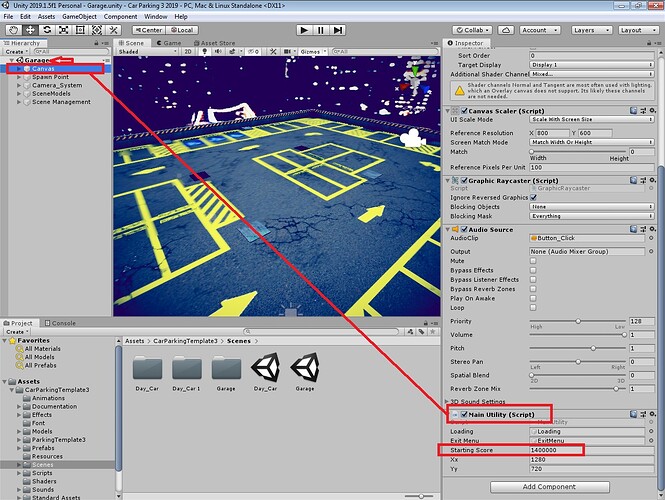
Task: Toggle Canvas Scaler component checkbox
Action: point(464,111)
